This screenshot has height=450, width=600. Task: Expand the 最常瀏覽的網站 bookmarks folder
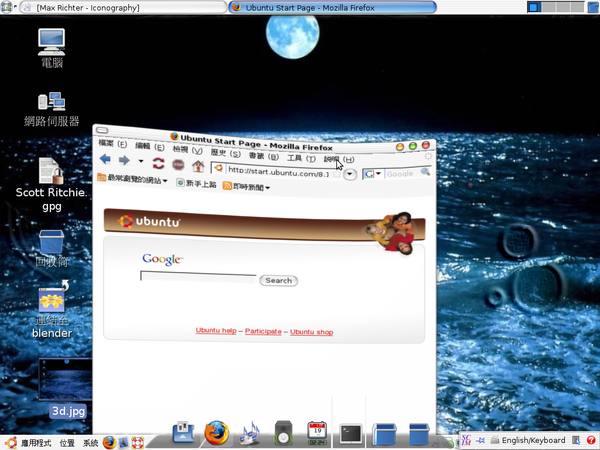(132, 179)
